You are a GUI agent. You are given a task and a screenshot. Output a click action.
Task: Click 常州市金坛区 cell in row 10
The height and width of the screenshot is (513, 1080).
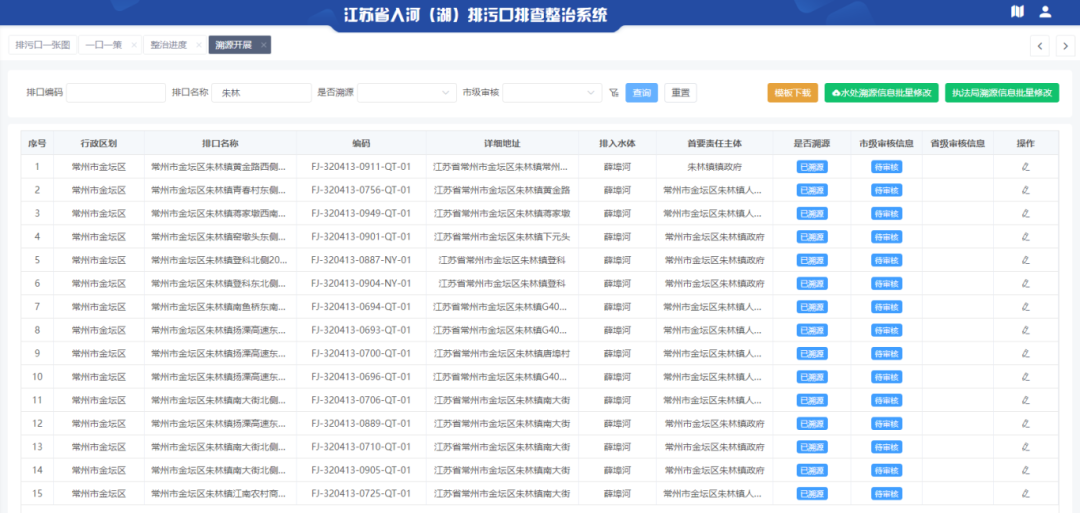[99, 377]
